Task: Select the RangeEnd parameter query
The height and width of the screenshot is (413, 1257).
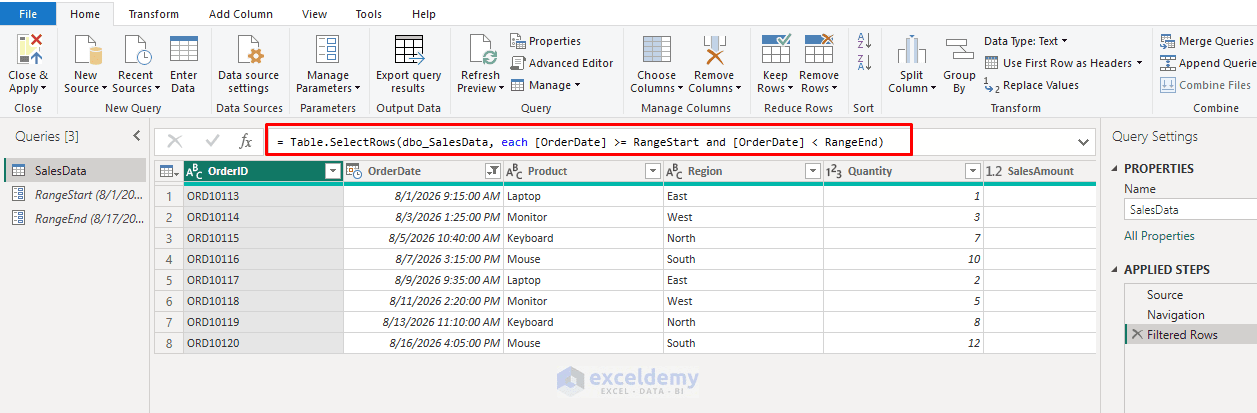Action: (75, 218)
